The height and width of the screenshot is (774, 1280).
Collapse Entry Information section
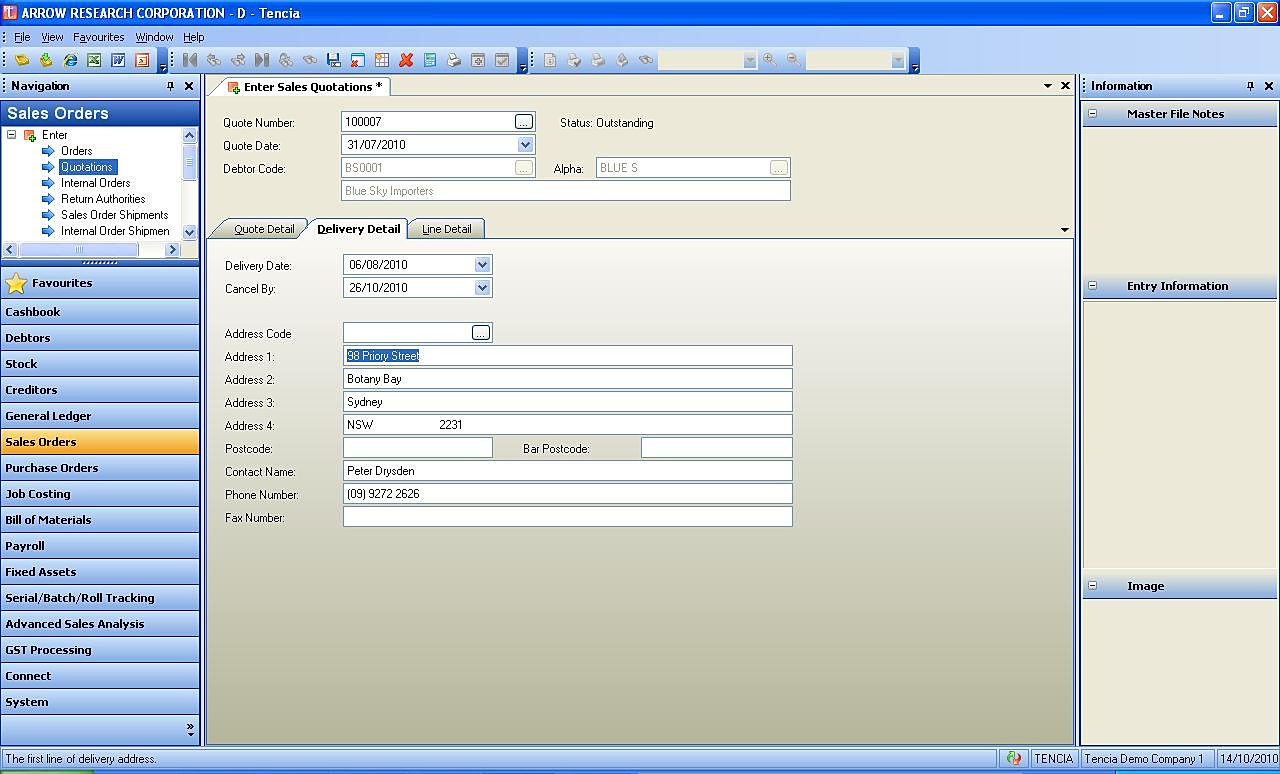coord(1092,286)
